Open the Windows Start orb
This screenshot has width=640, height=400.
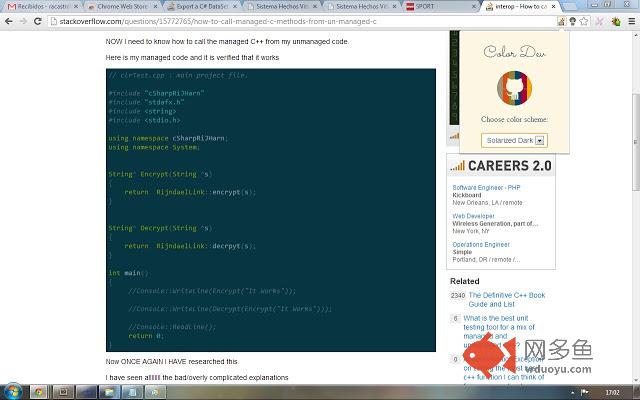(12, 392)
